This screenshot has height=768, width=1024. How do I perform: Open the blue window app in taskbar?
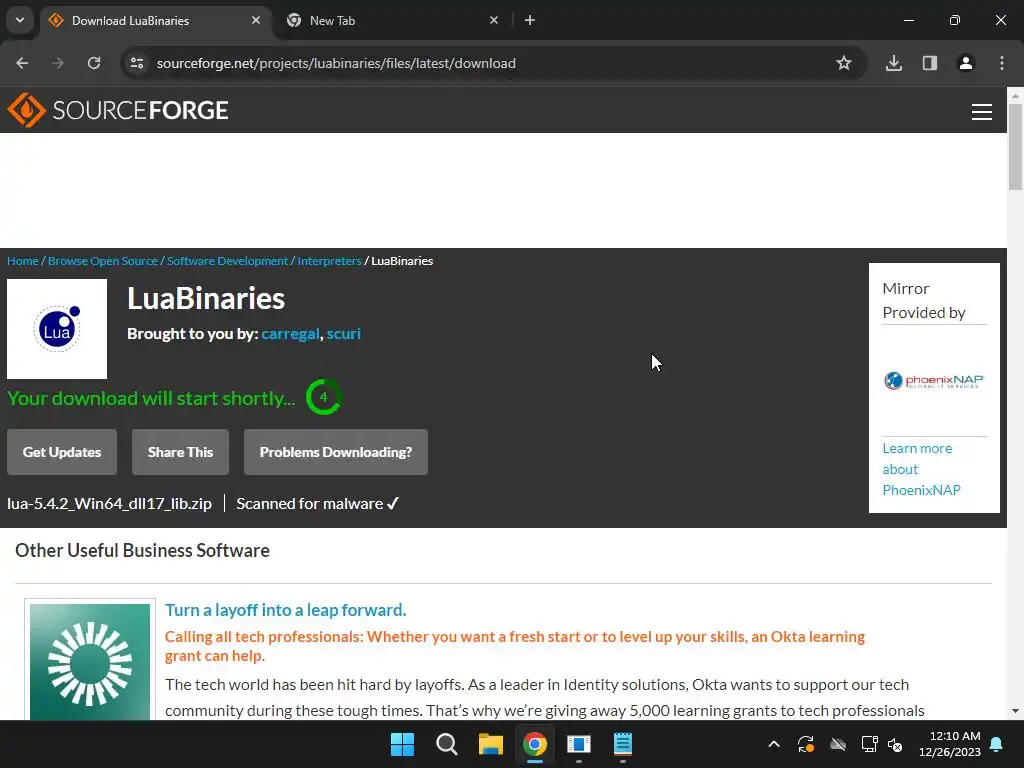[x=579, y=744]
